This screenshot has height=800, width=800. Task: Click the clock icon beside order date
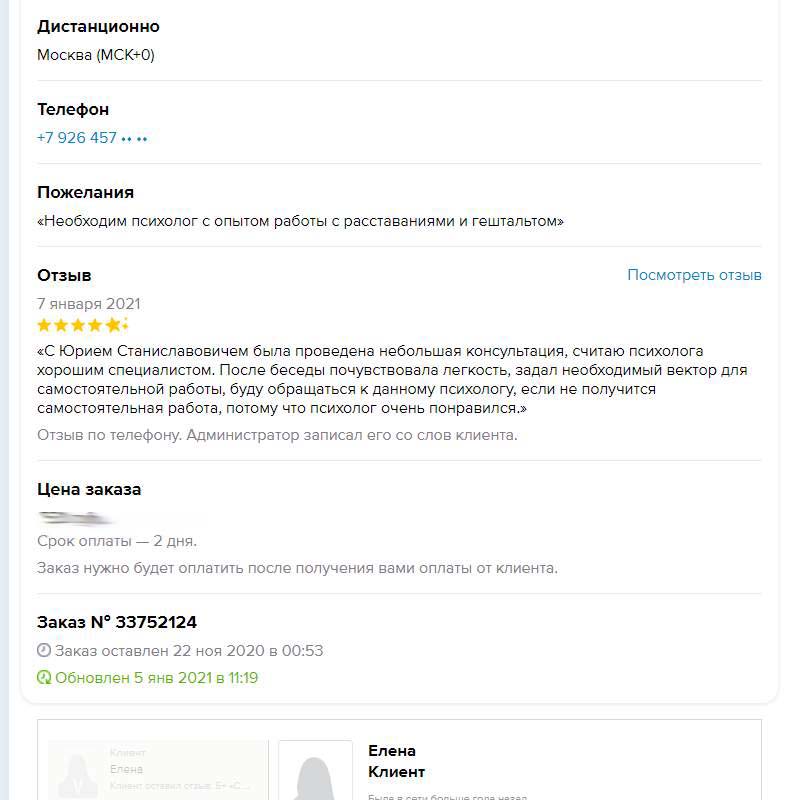pyautogui.click(x=44, y=651)
